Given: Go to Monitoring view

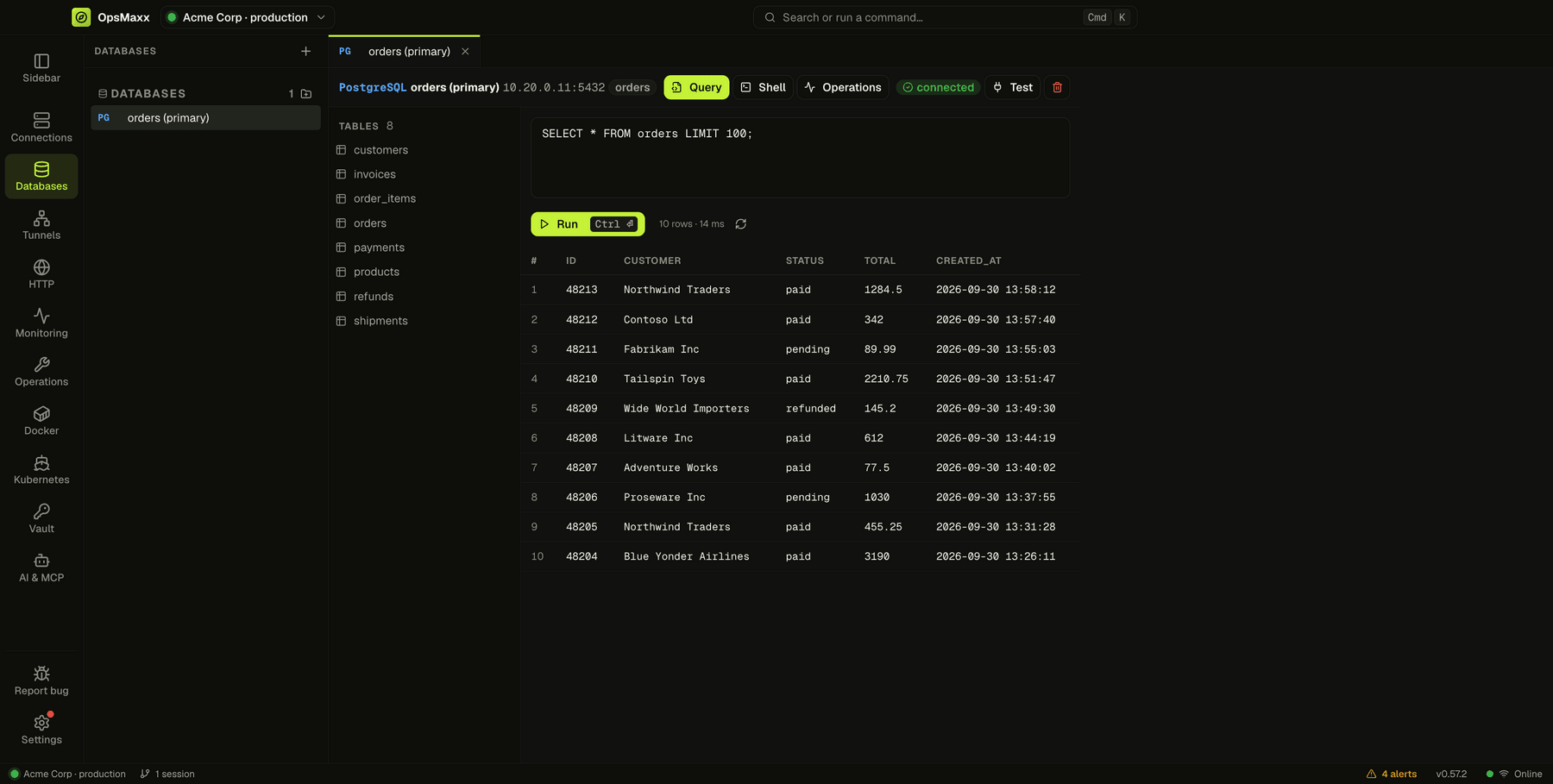Looking at the screenshot, I should click(x=41, y=323).
